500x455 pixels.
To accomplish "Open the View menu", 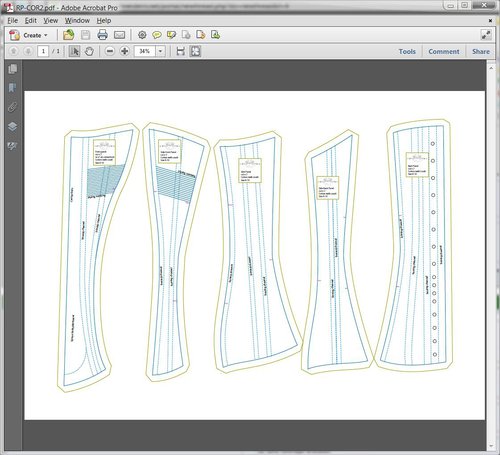I will [x=51, y=20].
